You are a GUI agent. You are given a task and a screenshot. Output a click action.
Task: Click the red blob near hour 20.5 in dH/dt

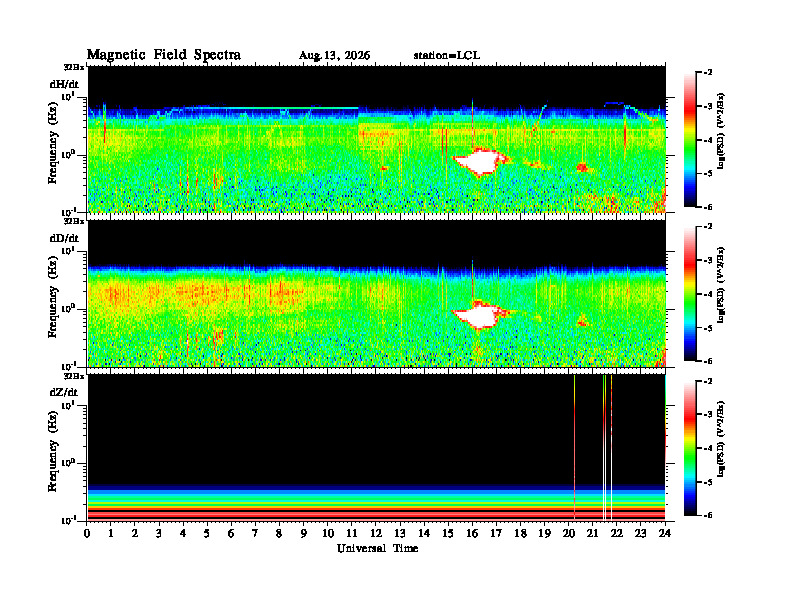pos(582,167)
